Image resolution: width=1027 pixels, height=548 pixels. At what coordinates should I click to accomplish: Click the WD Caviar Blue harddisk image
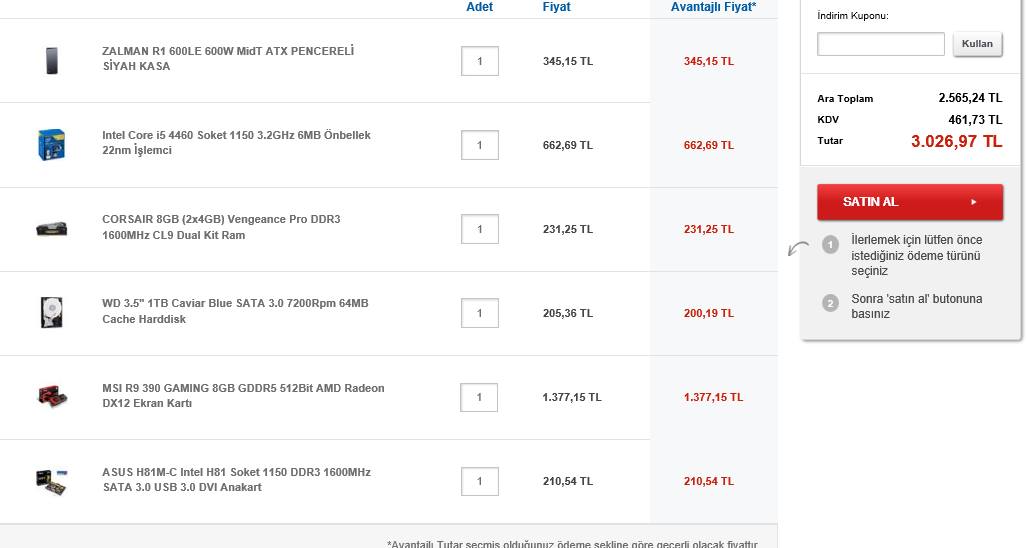[51, 312]
